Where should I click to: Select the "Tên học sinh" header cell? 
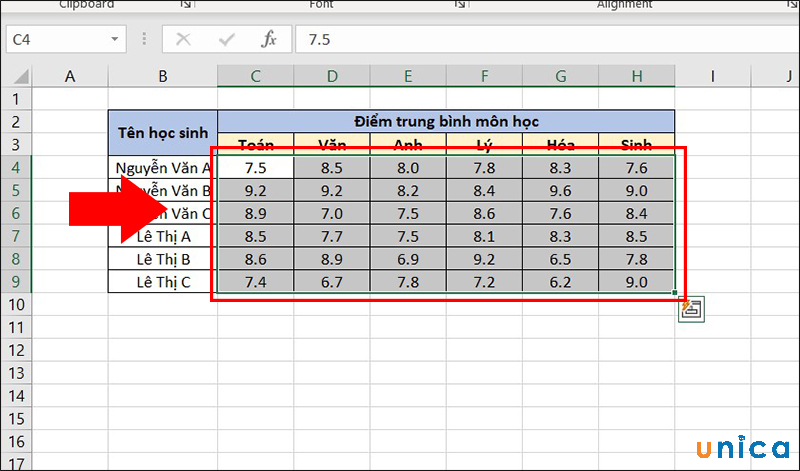tap(163, 132)
